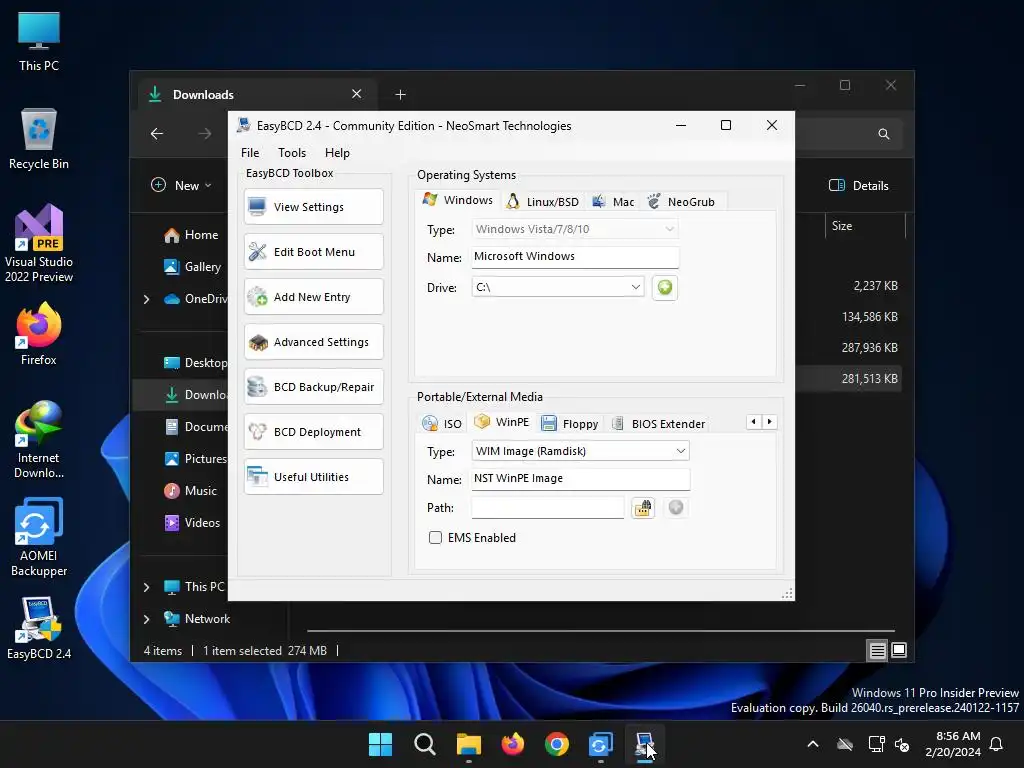The height and width of the screenshot is (768, 1024).
Task: Open View Settings in EasyBCD Toolbox
Action: 313,207
